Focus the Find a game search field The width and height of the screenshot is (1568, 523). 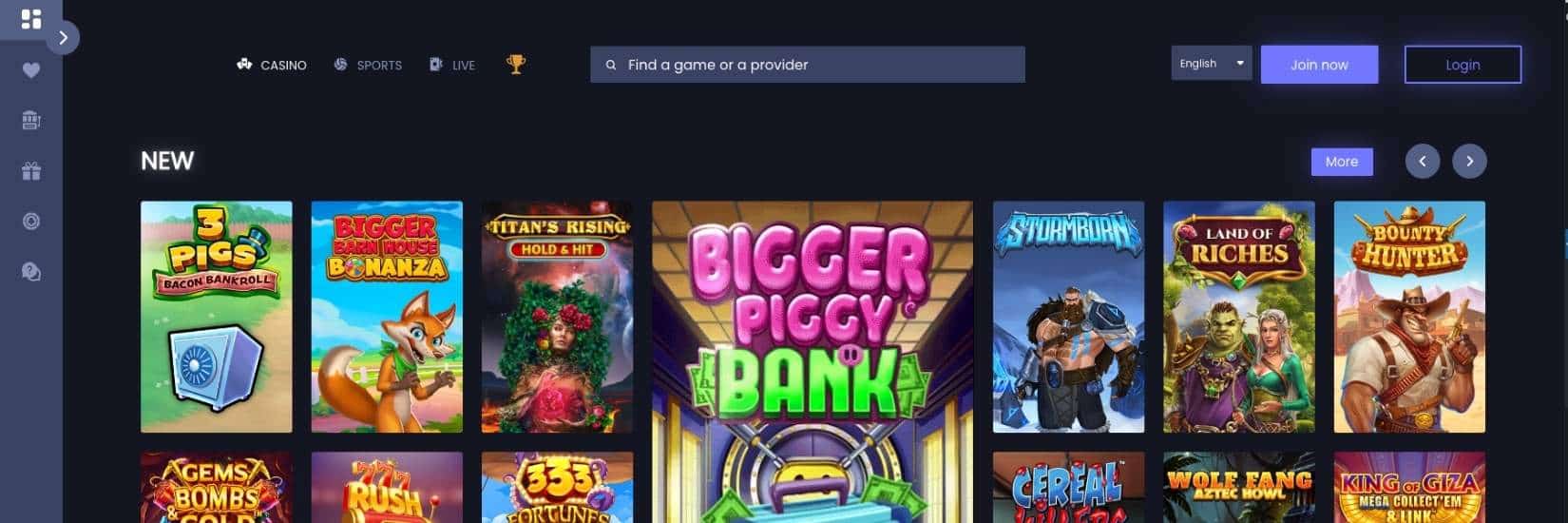tap(808, 65)
